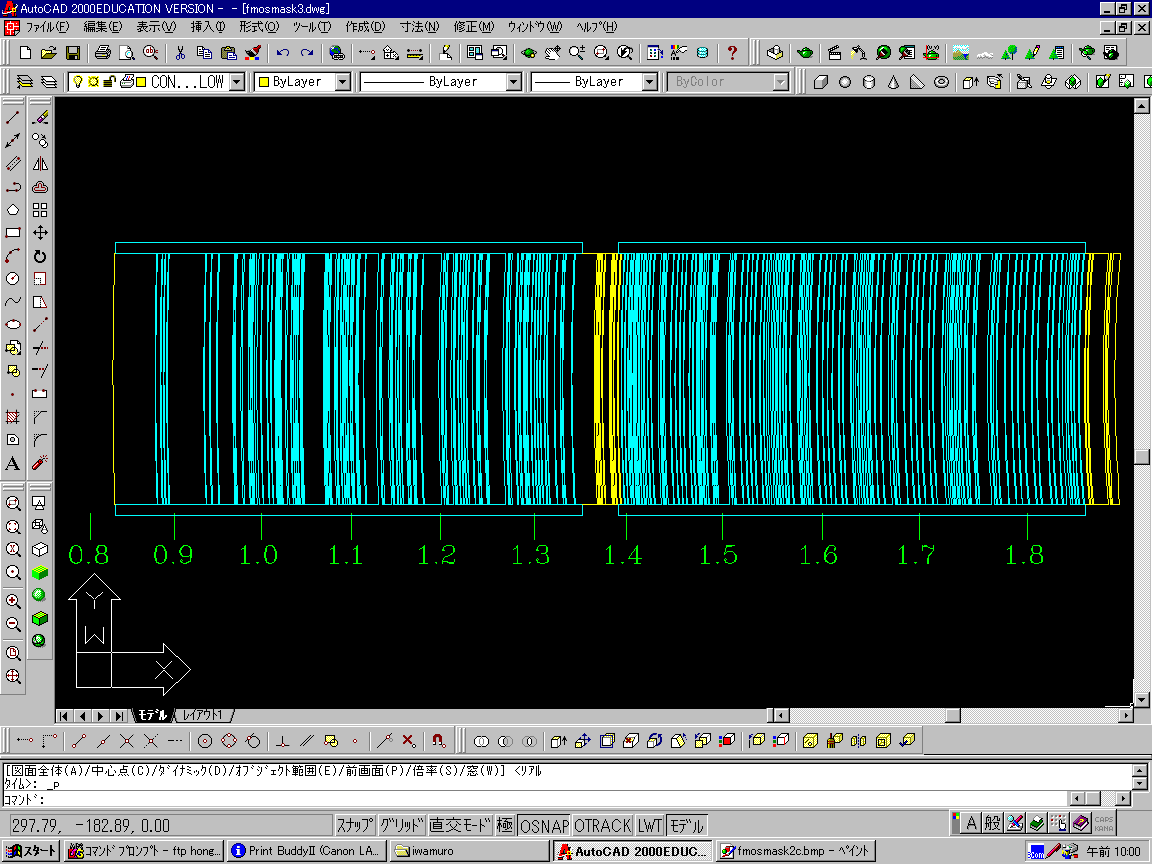Viewport: 1152px width, 864px height.
Task: Click the Print icon
Action: 103,52
